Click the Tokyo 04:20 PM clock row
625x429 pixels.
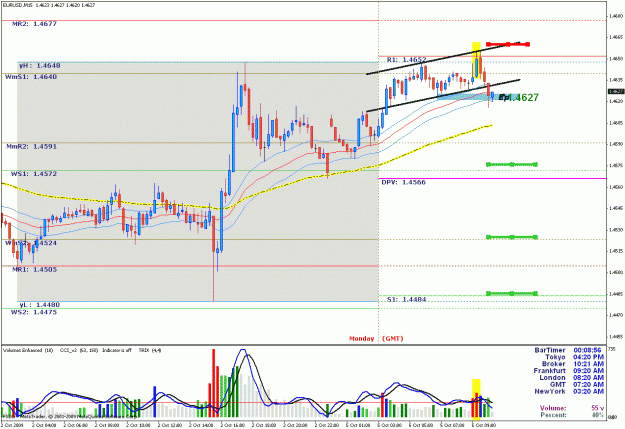click(x=574, y=357)
